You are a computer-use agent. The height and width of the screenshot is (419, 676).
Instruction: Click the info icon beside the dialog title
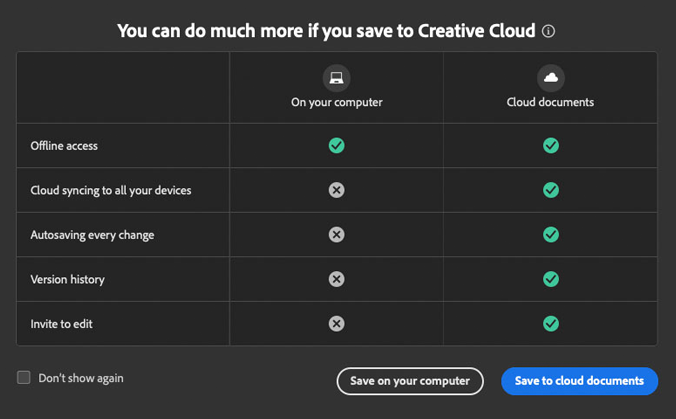(548, 31)
